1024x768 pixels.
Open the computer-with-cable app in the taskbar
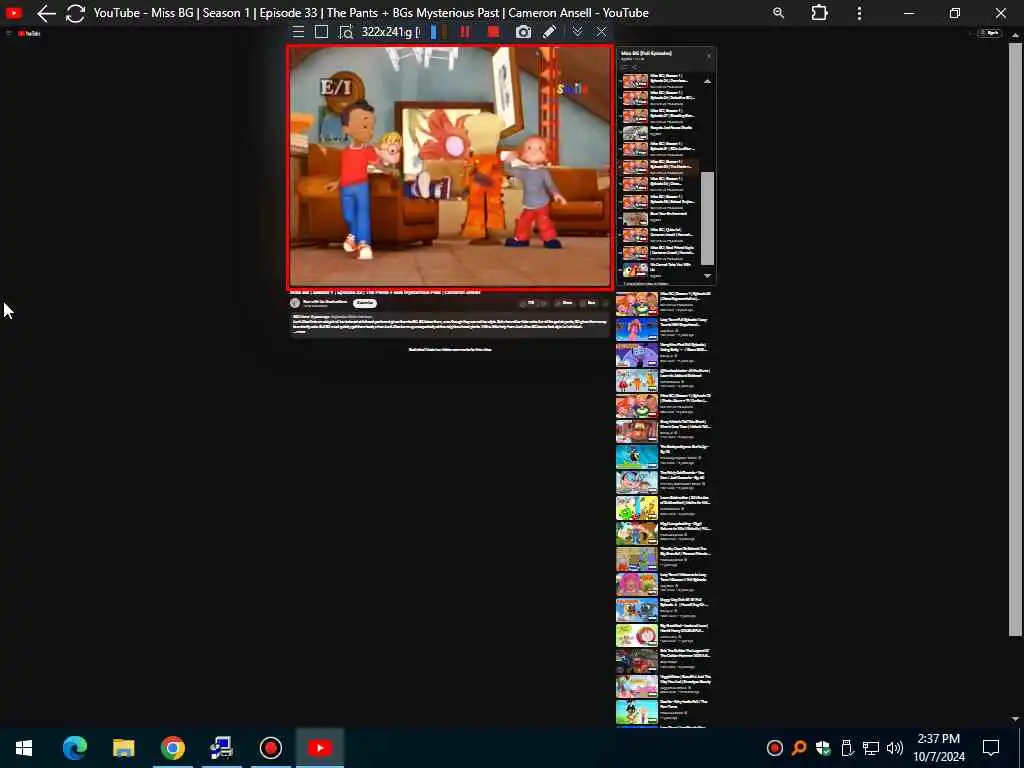pyautogui.click(x=221, y=748)
